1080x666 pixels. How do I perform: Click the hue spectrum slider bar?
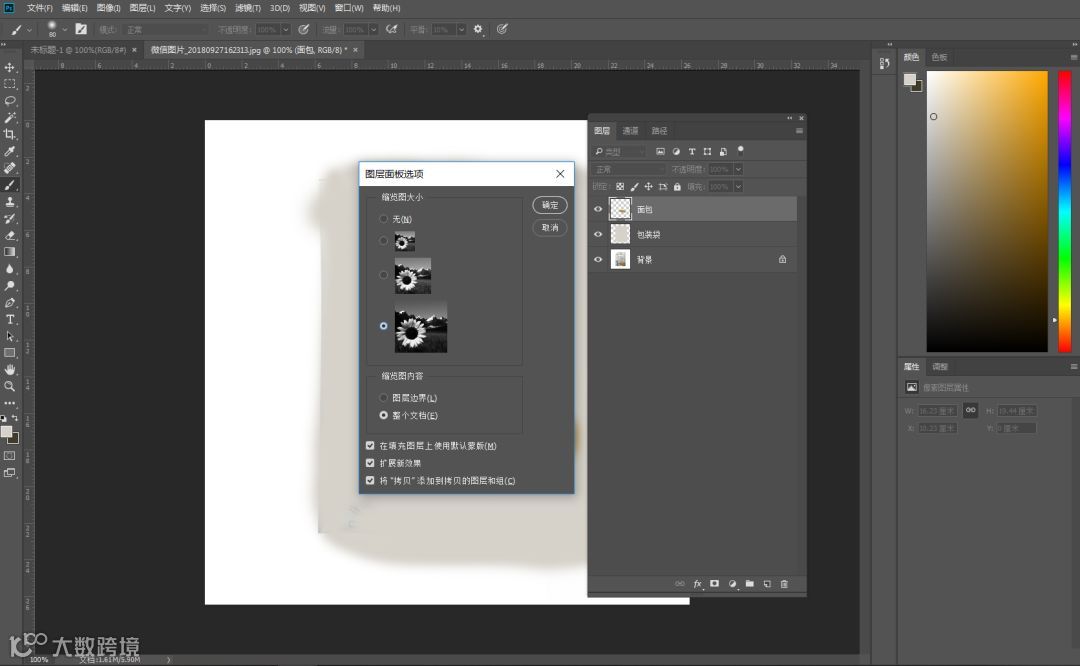point(1065,211)
